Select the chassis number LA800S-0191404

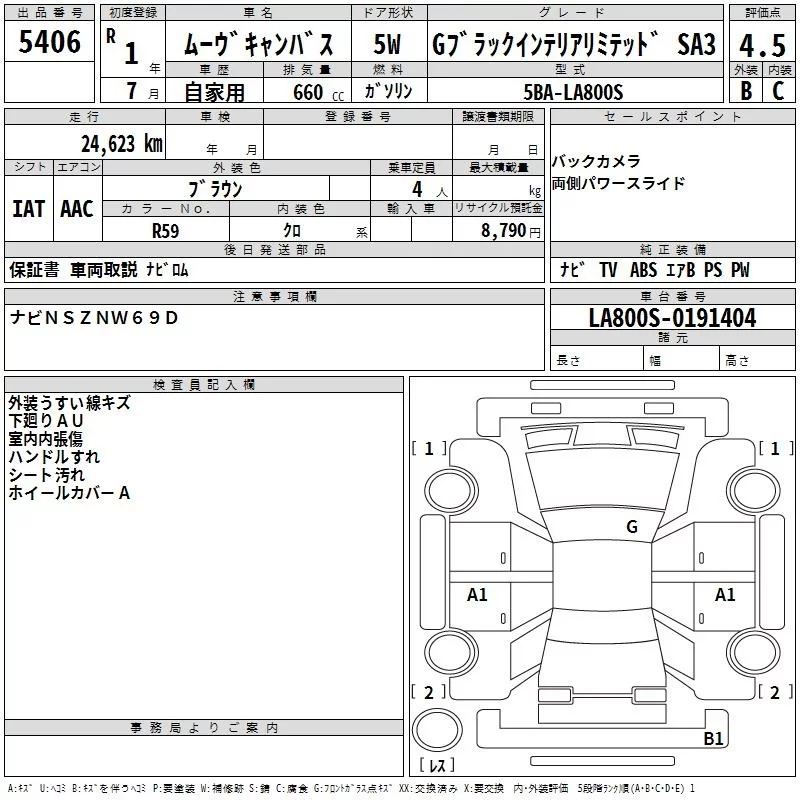pyautogui.click(x=672, y=318)
